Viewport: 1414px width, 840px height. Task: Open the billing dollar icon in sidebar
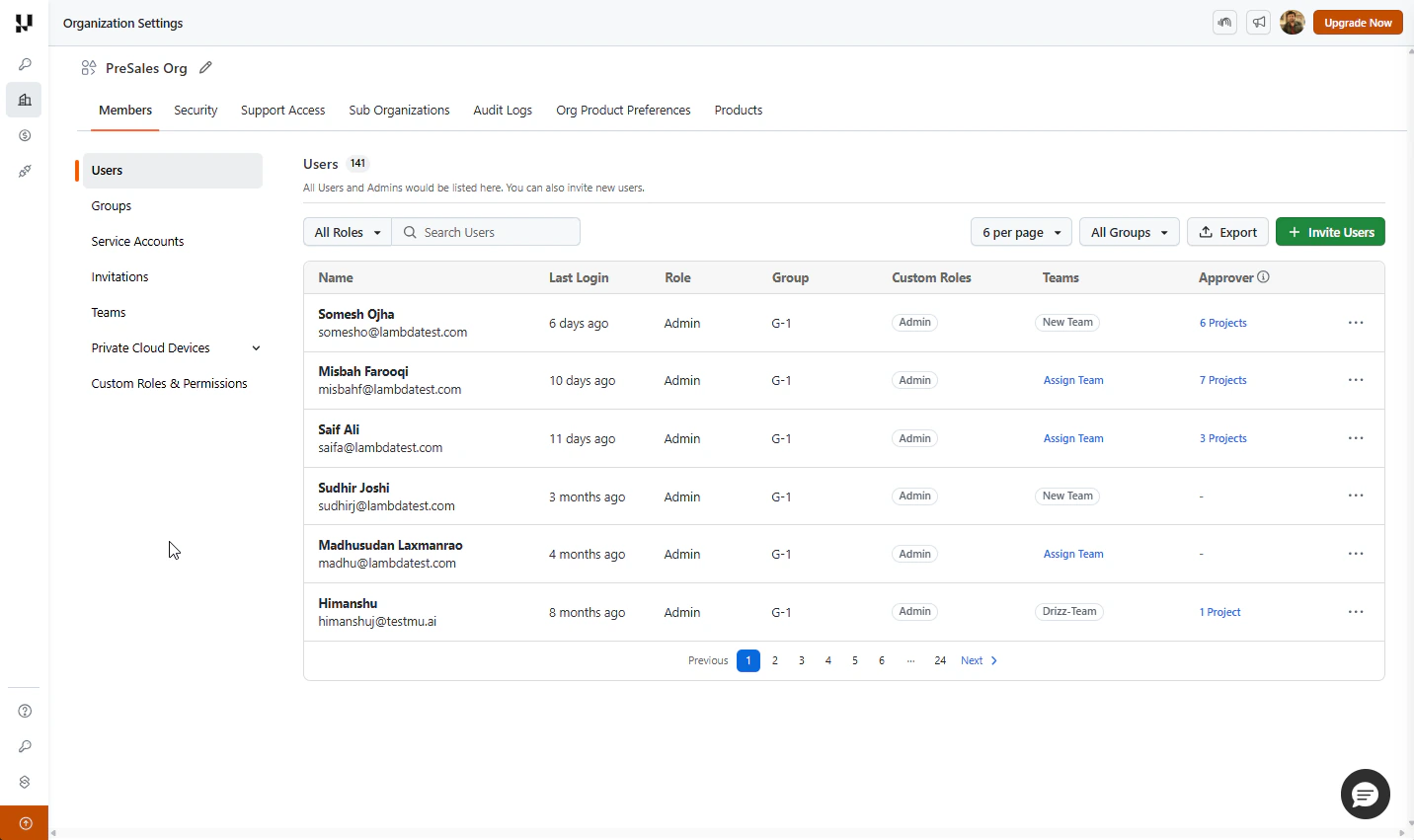[x=25, y=135]
